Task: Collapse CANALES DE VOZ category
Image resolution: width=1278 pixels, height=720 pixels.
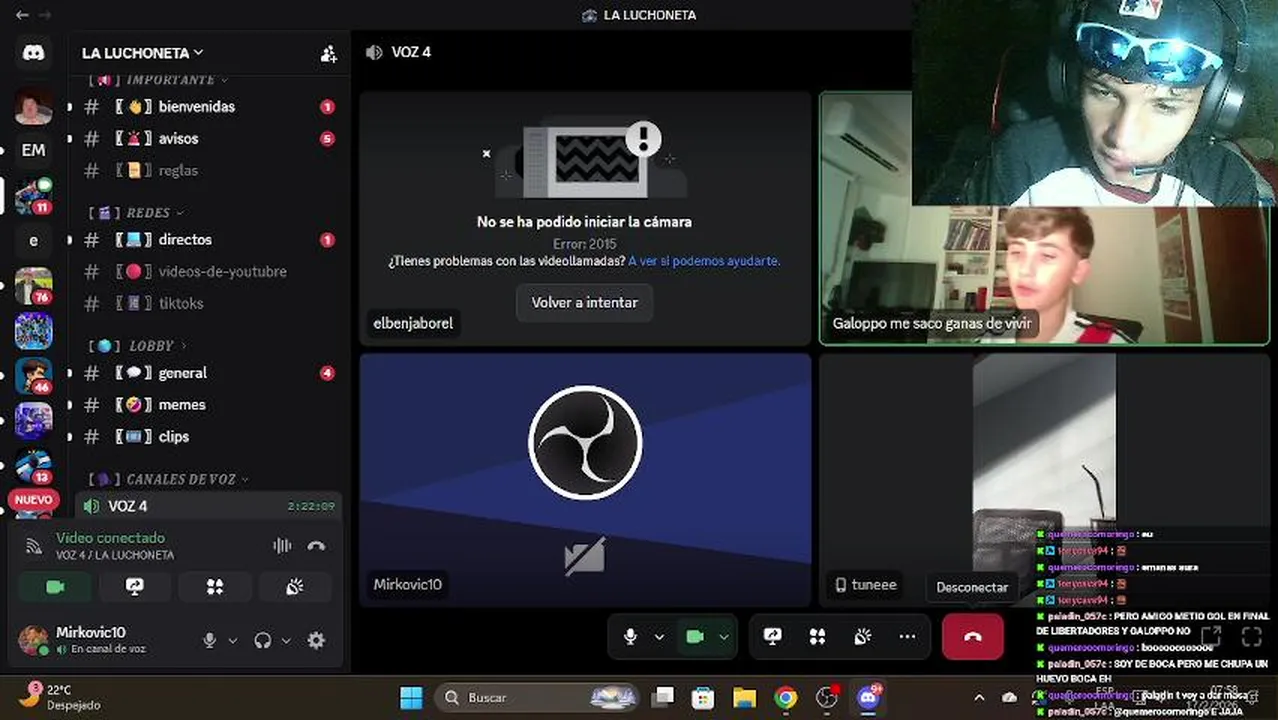Action: point(168,480)
